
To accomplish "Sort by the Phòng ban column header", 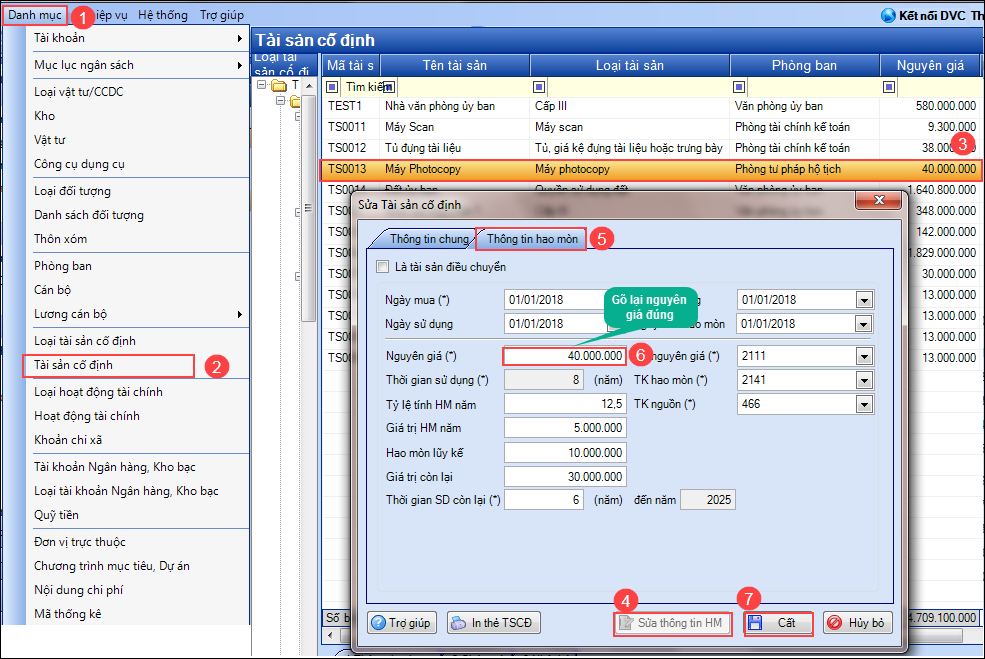I will pyautogui.click(x=804, y=65).
